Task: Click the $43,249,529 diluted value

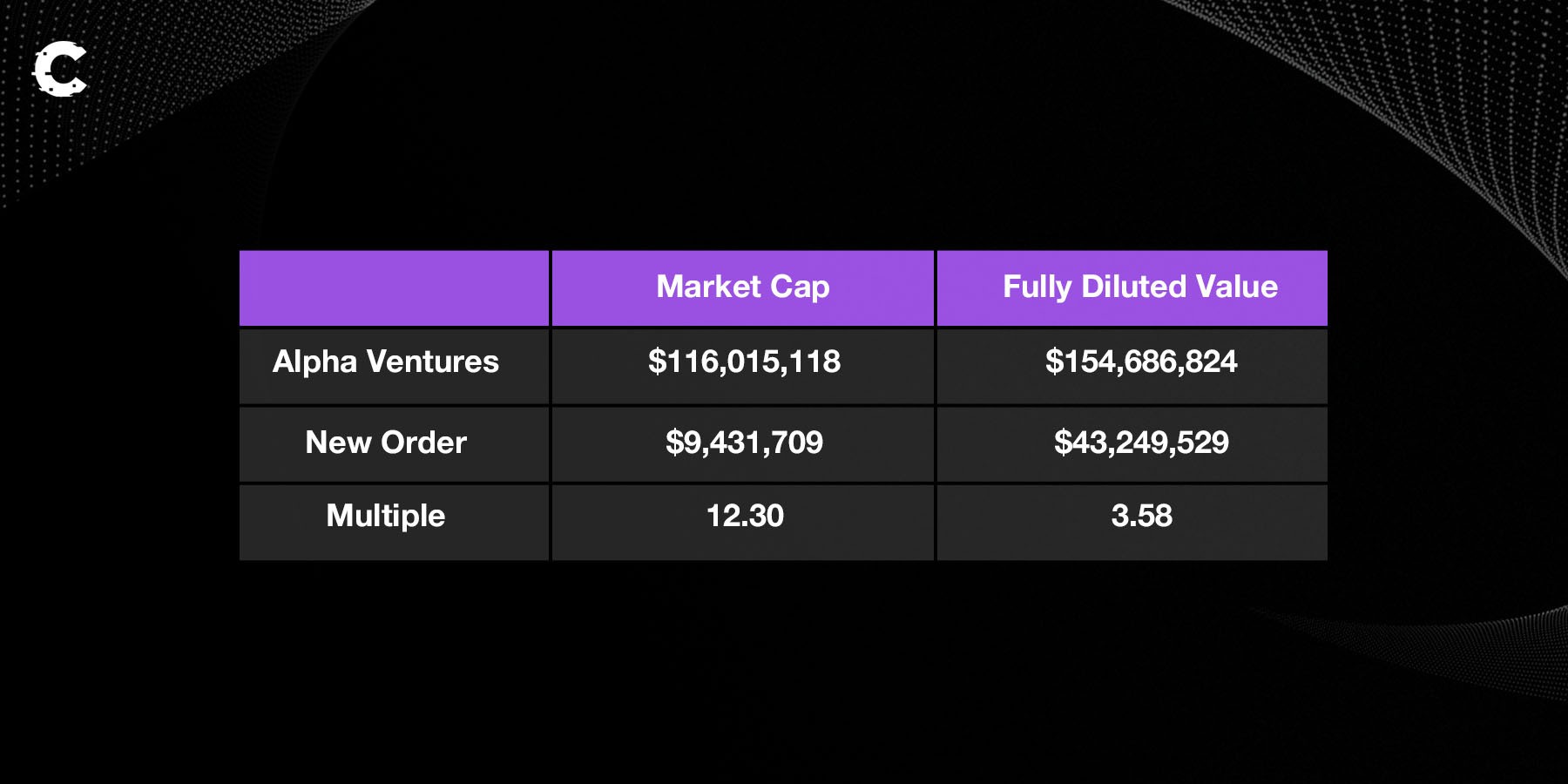Action: click(1140, 443)
